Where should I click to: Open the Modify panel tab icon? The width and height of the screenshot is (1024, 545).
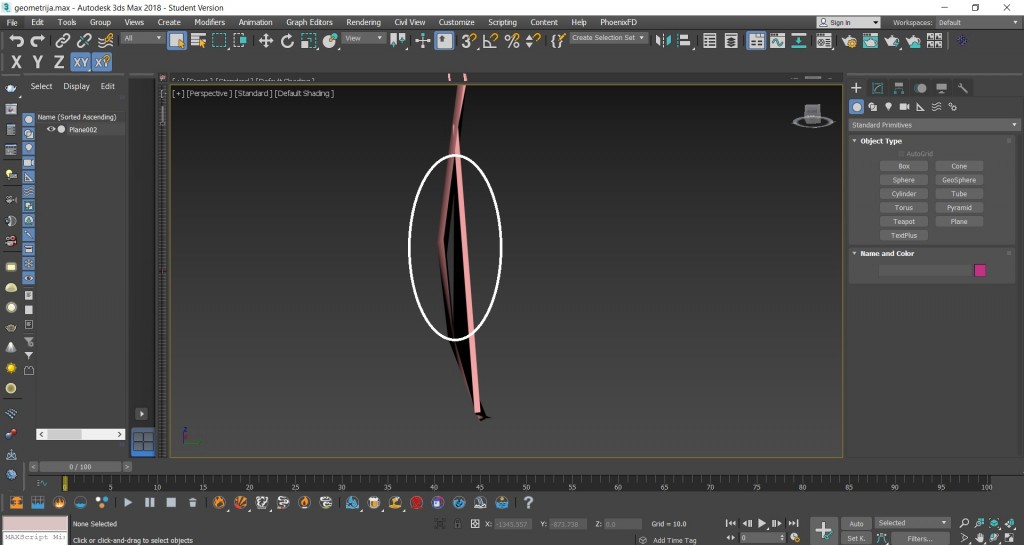coord(877,88)
